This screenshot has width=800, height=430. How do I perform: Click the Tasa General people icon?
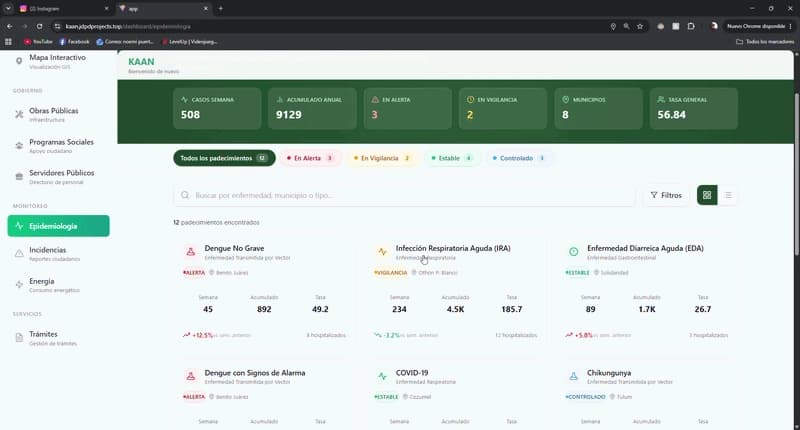click(x=661, y=99)
